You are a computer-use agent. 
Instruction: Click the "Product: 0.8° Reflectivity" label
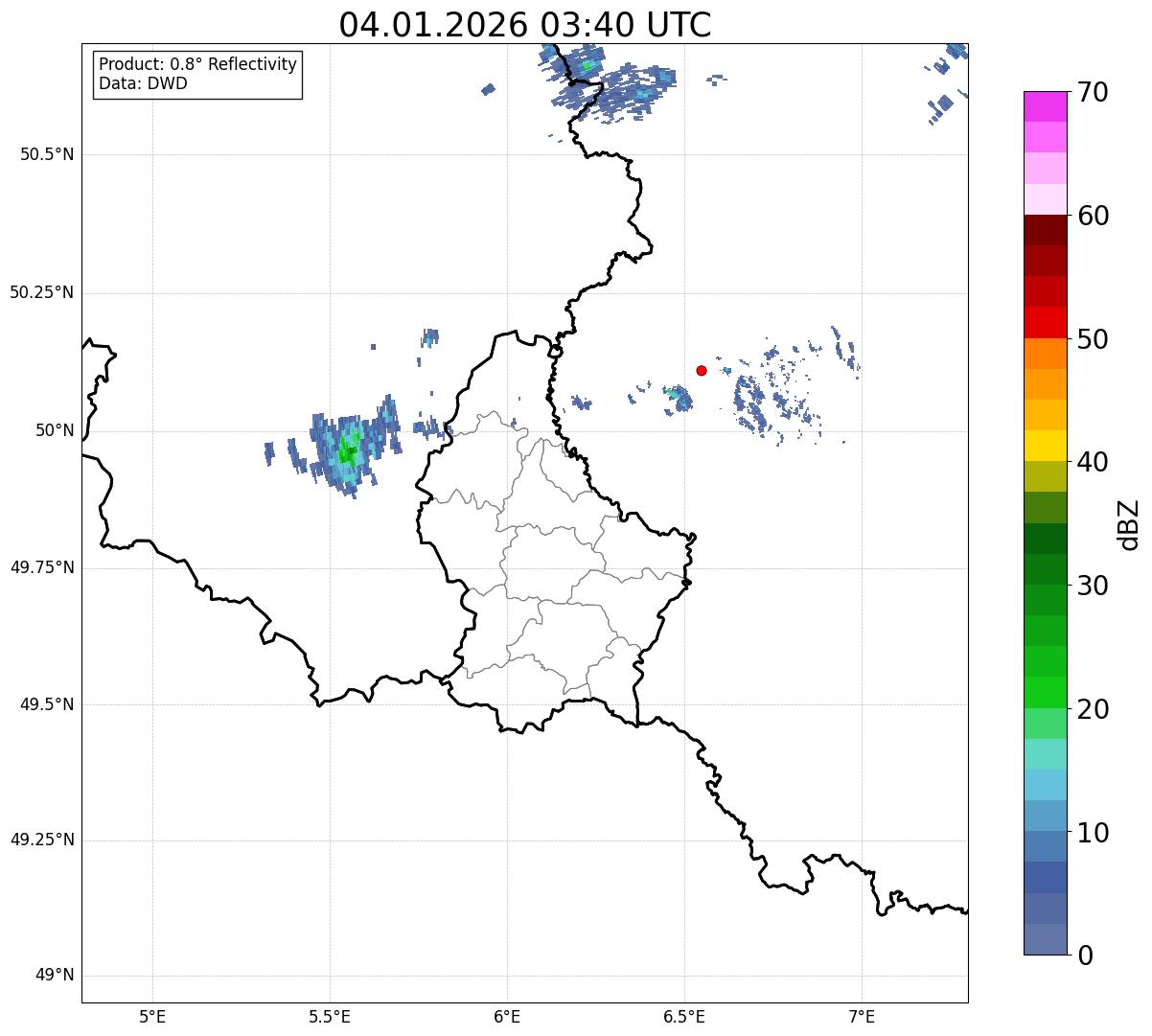pos(198,64)
